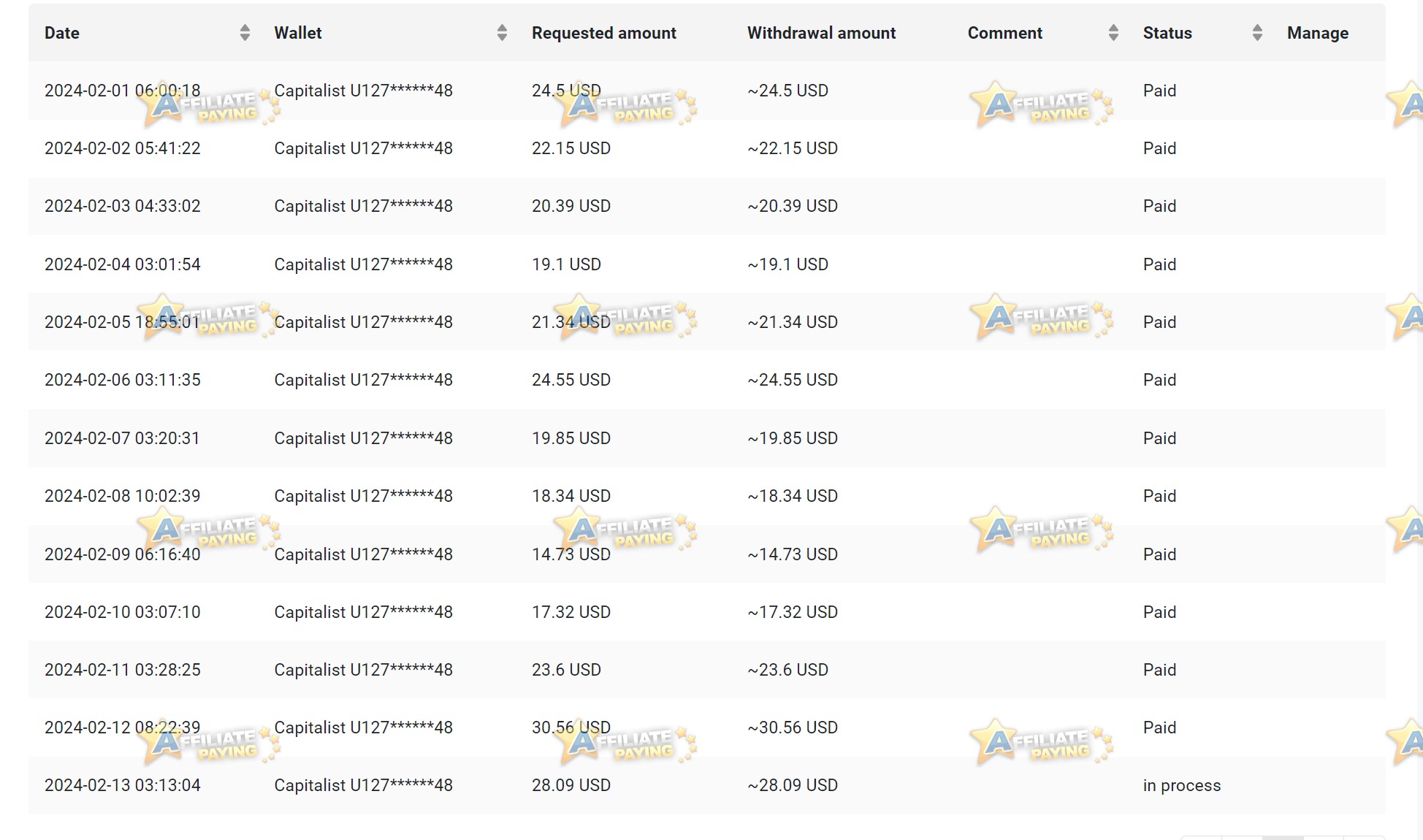Click the 17.32 USD requested amount cell

[x=571, y=612]
